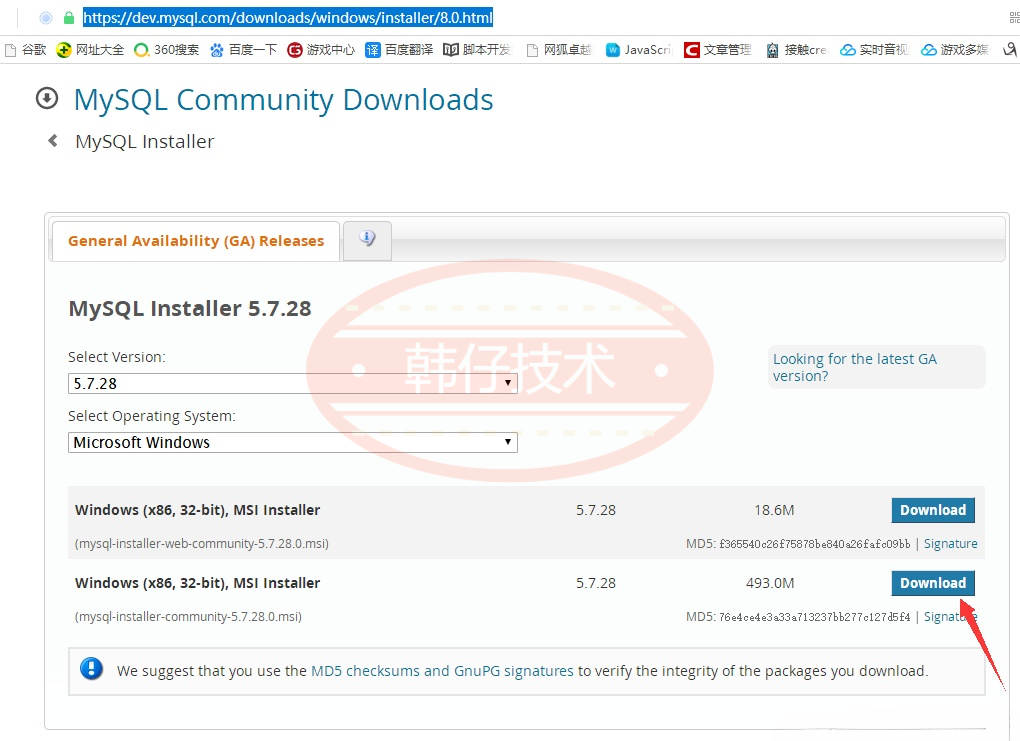Open the 百度一下 bookmark
Screen dimensions: 1020x741
[x=243, y=50]
